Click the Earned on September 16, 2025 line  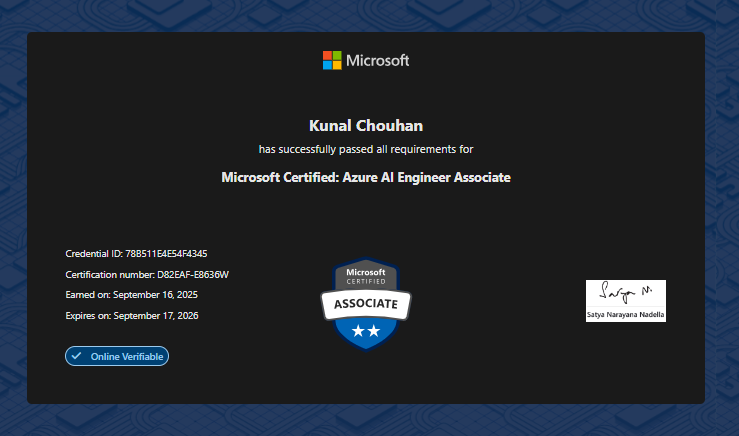click(x=131, y=295)
